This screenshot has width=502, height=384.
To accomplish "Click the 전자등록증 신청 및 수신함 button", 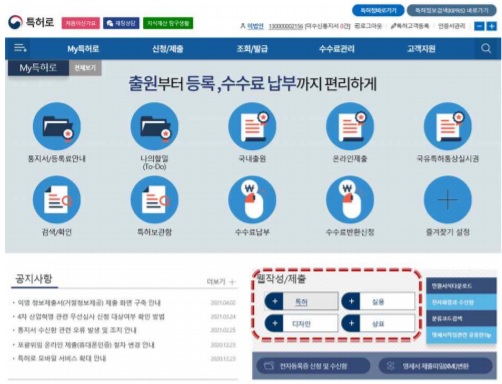I will pyautogui.click(x=313, y=366).
